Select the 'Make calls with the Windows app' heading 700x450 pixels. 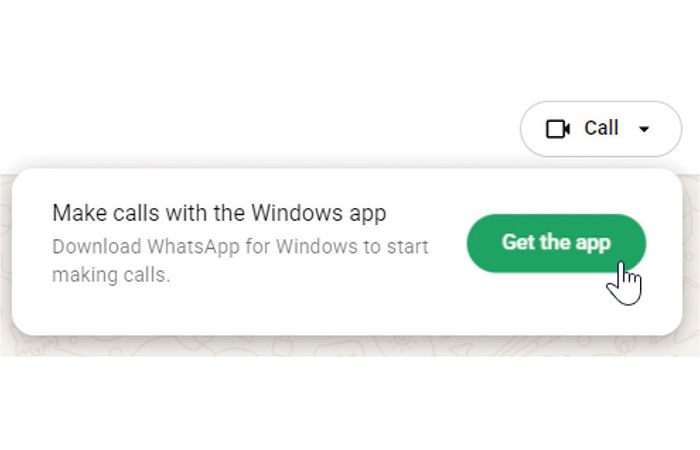(x=219, y=213)
